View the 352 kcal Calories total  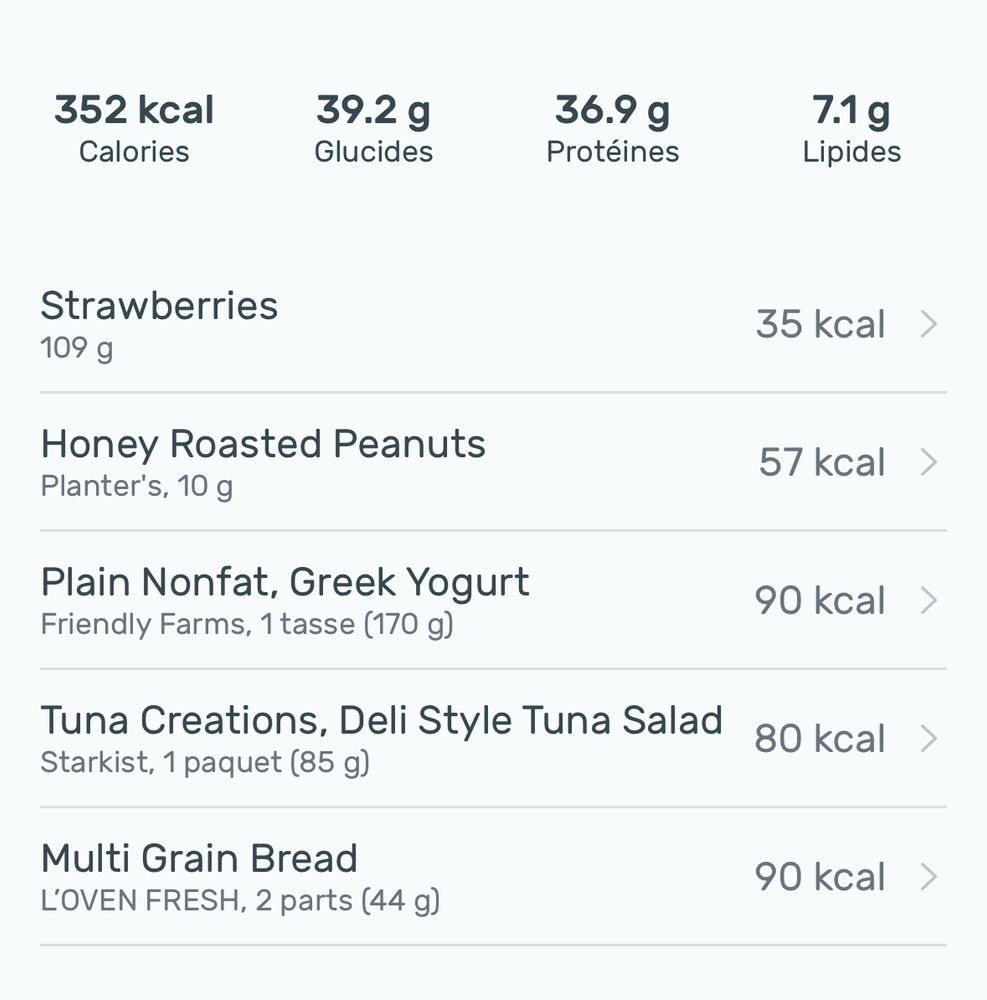click(134, 128)
